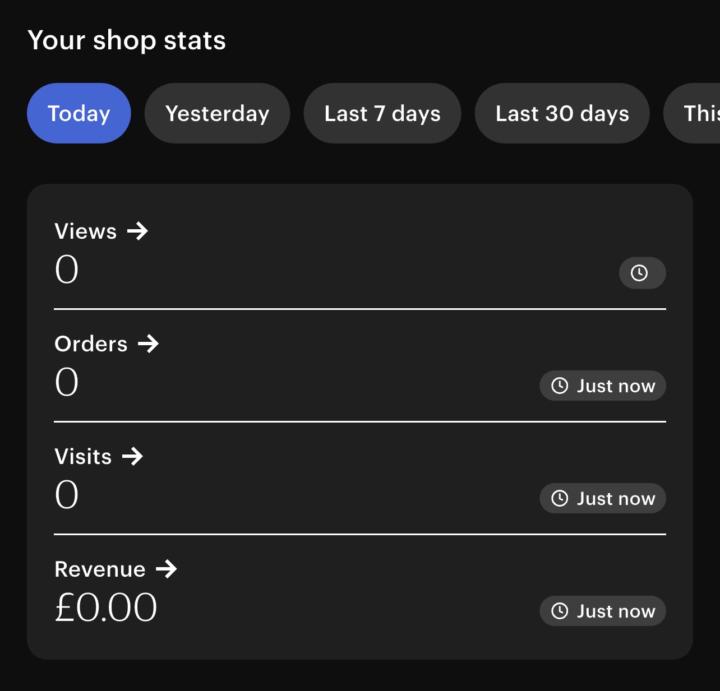This screenshot has height=691, width=720.
Task: Click the Views count of 0
Action: 66,270
